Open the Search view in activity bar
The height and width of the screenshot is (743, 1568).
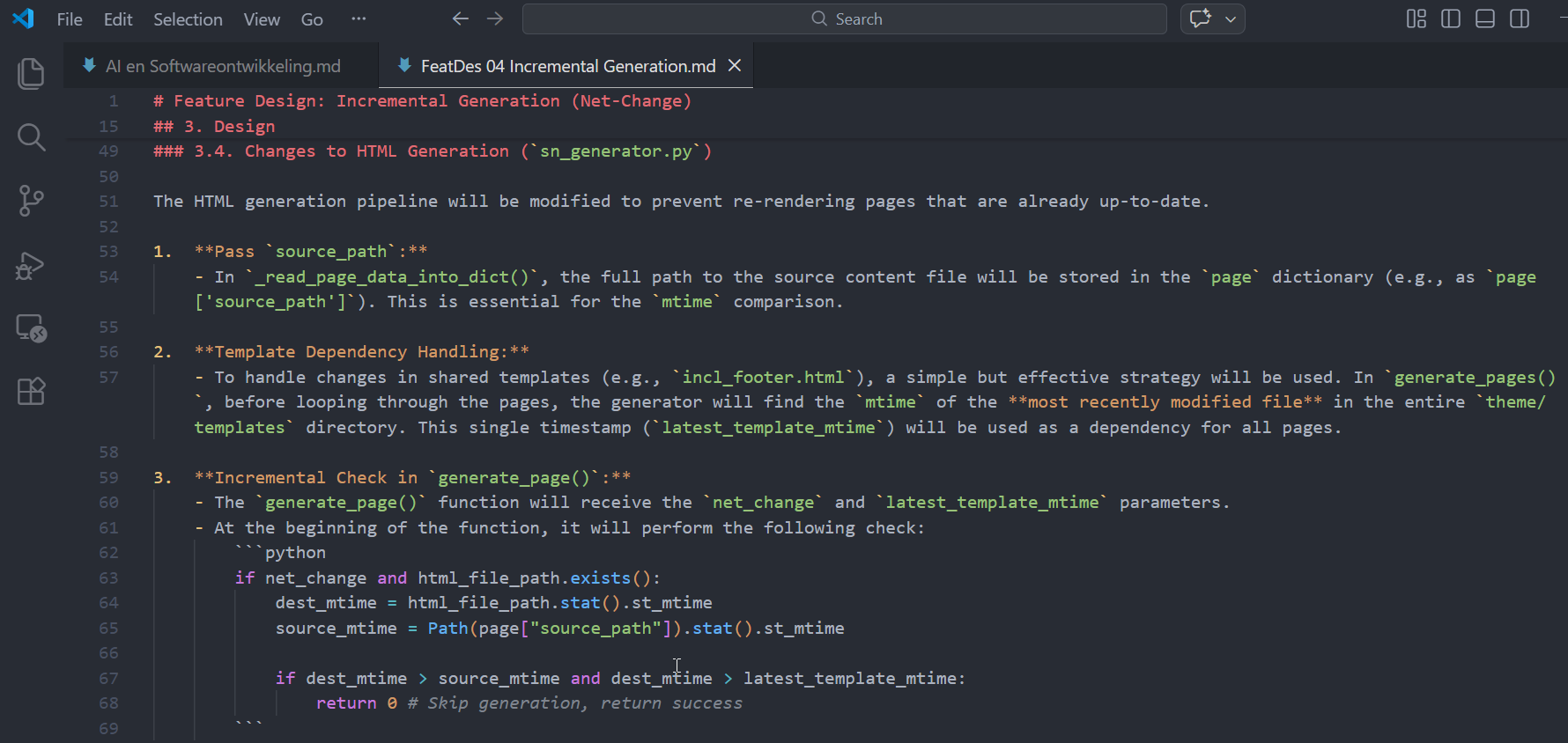pyautogui.click(x=31, y=137)
